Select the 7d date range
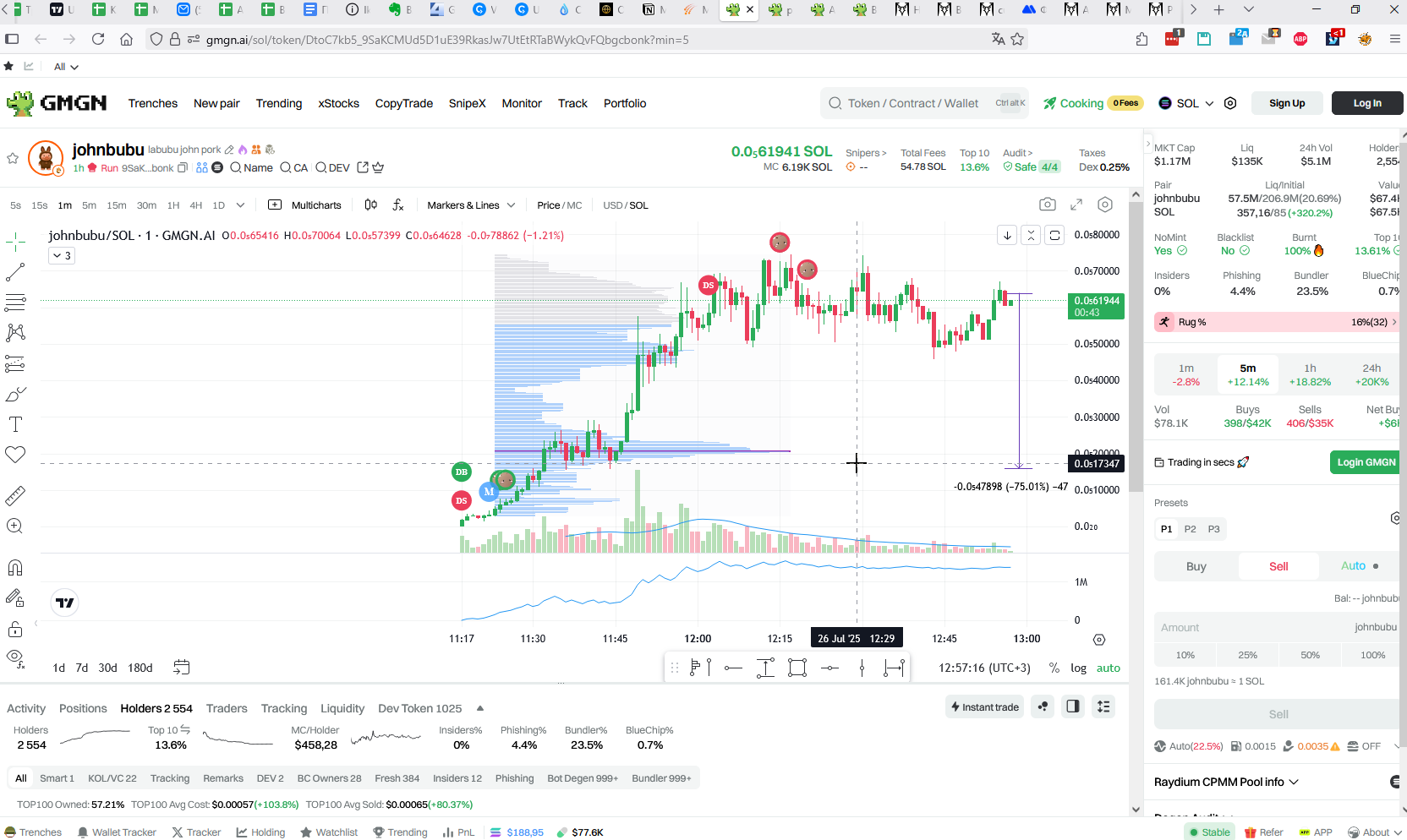1407x840 pixels. point(82,668)
